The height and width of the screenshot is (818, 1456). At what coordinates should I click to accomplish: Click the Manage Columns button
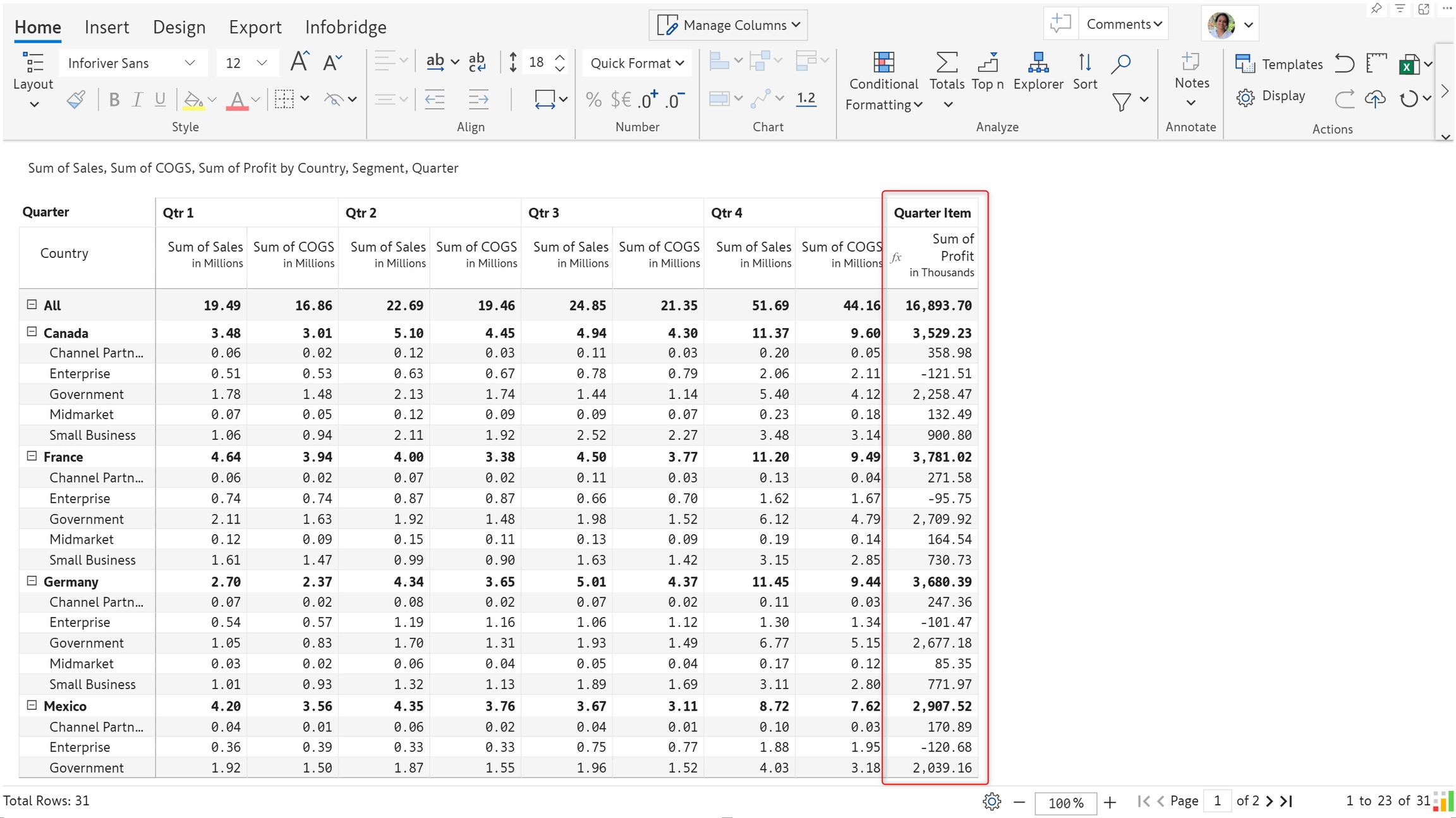point(728,25)
